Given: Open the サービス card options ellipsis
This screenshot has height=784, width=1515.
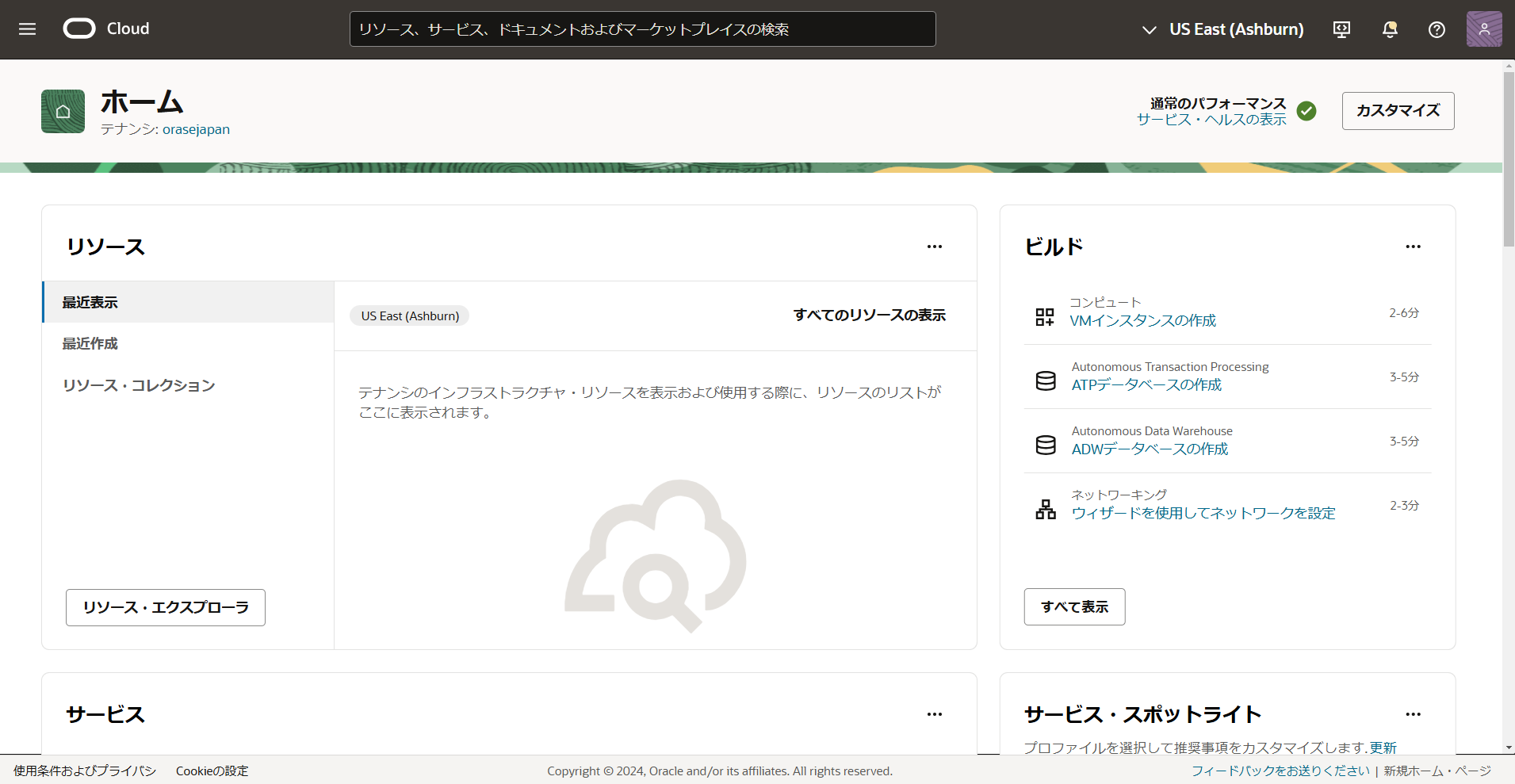Looking at the screenshot, I should coord(935,714).
